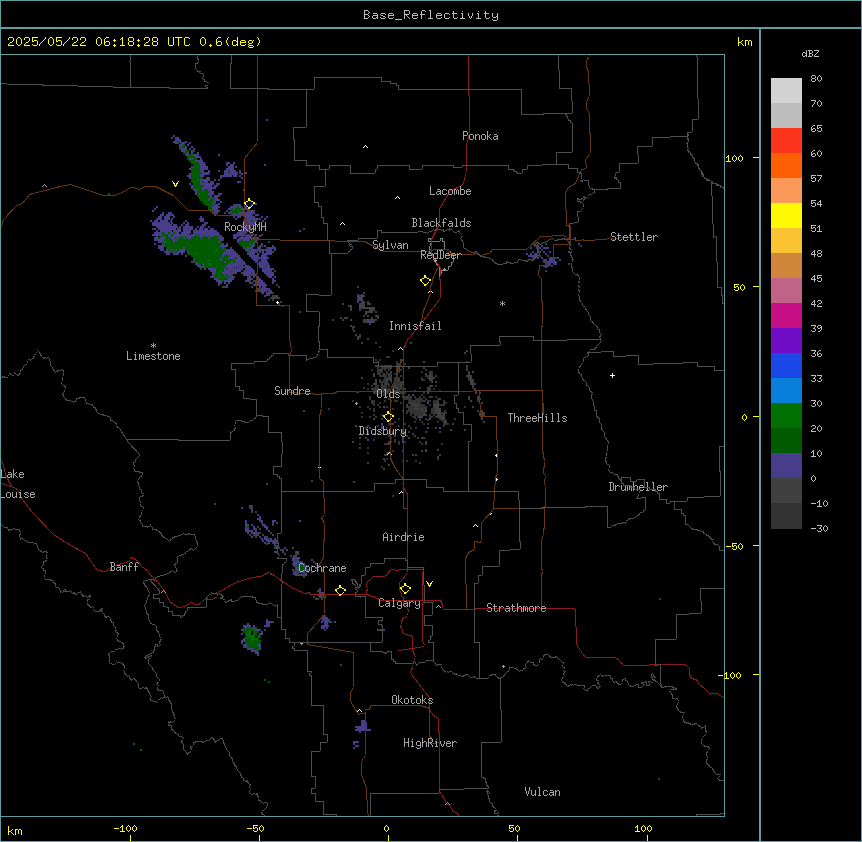Click the Airdrie town label

pyautogui.click(x=403, y=537)
